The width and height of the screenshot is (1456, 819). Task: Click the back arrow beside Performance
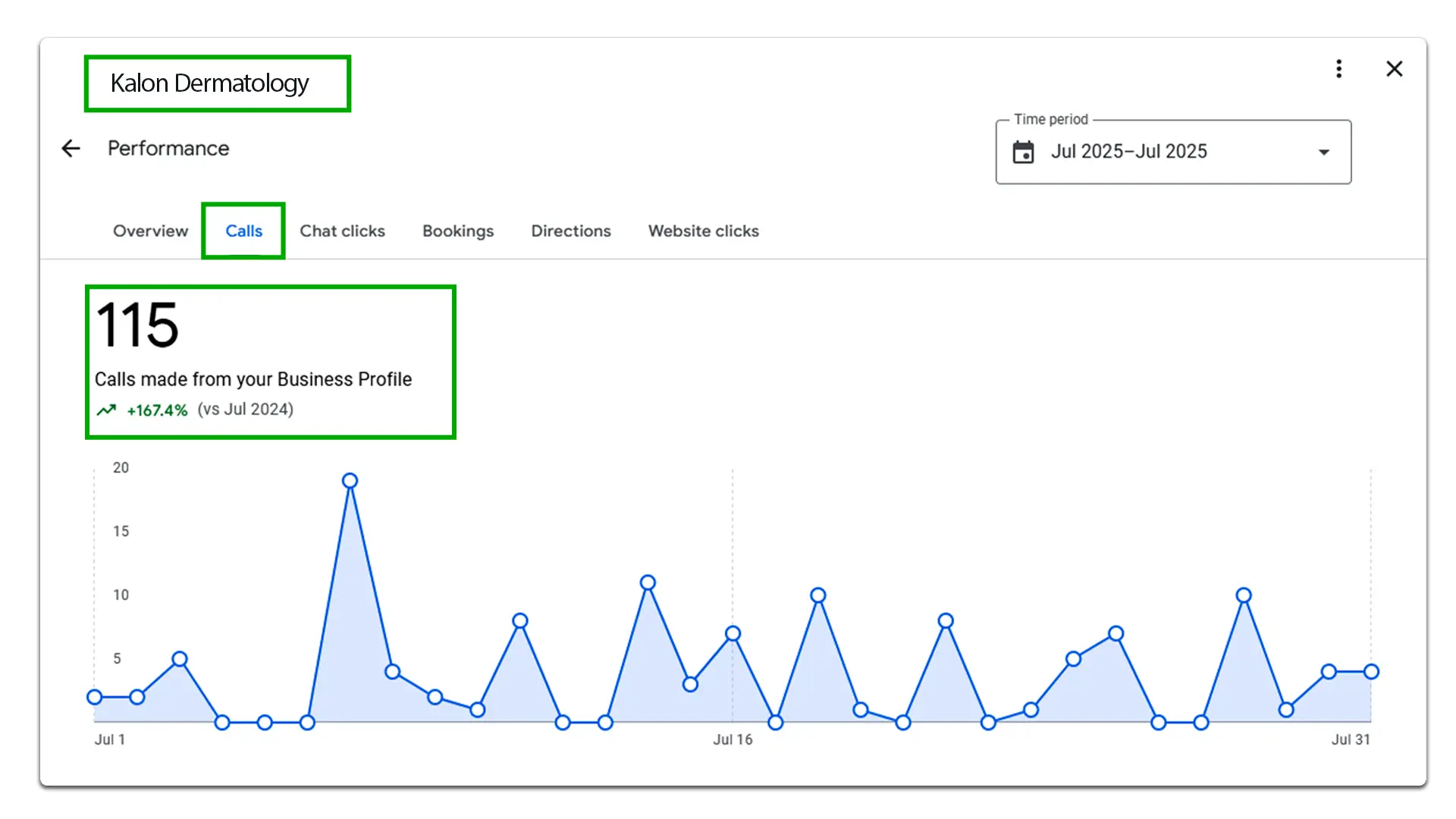point(71,149)
